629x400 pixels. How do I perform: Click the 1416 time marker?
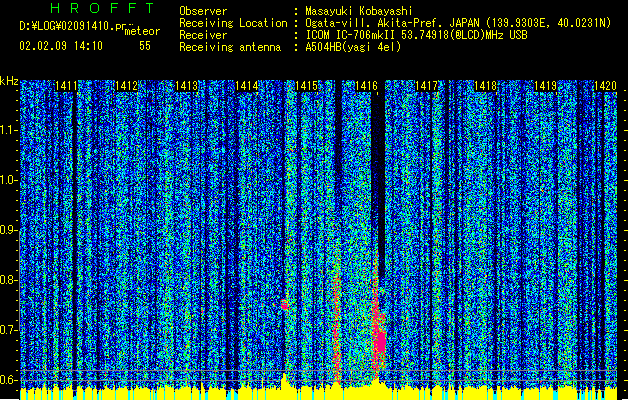(x=366, y=85)
